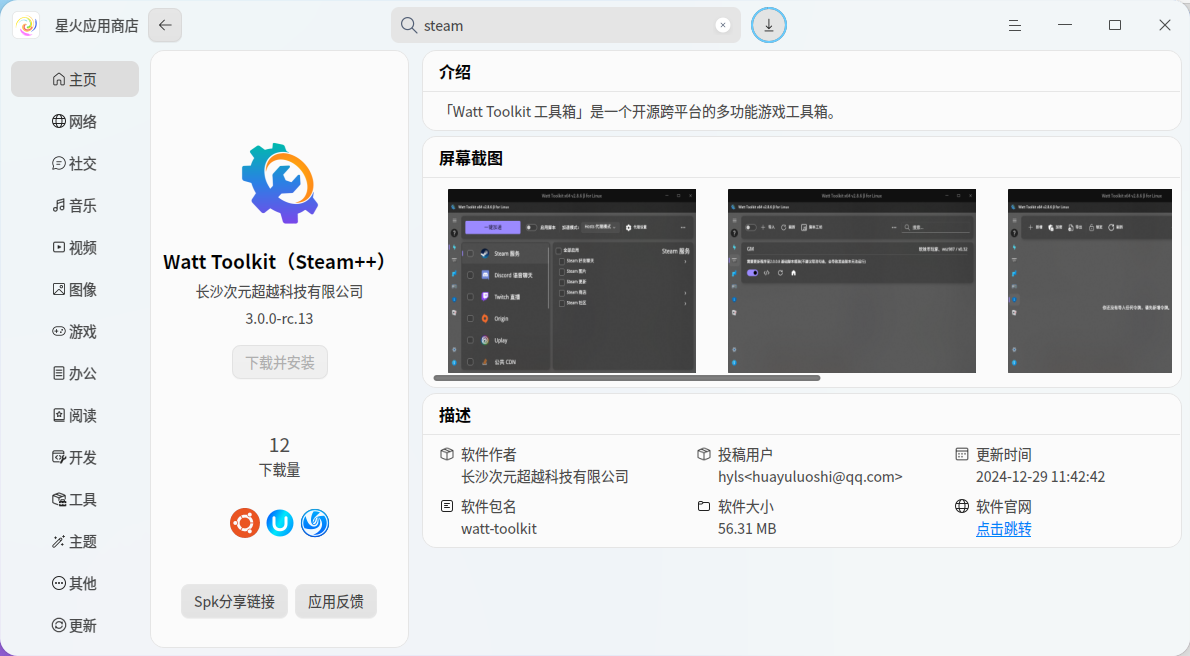This screenshot has height=656, width=1190.
Task: Show the 图像 category
Action: [74, 289]
